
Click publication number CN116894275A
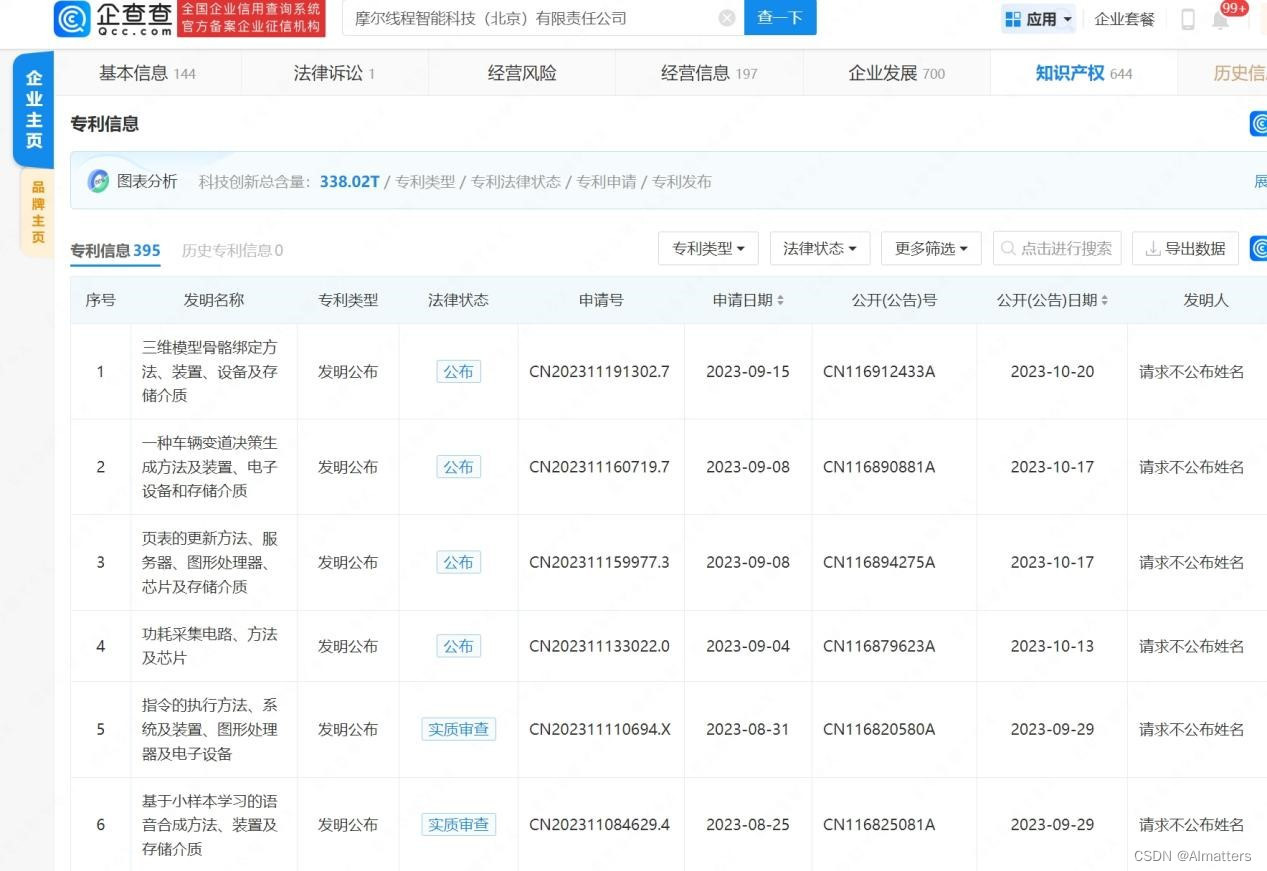pos(879,562)
